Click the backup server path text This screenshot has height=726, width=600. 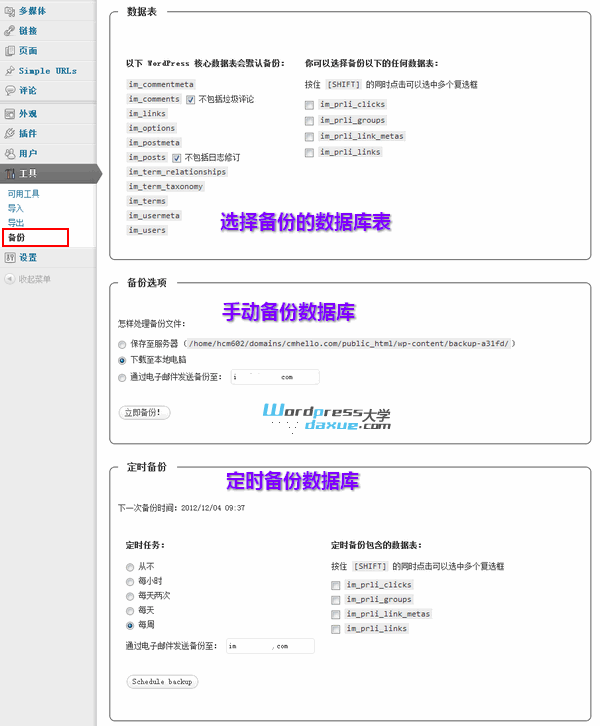[349, 344]
